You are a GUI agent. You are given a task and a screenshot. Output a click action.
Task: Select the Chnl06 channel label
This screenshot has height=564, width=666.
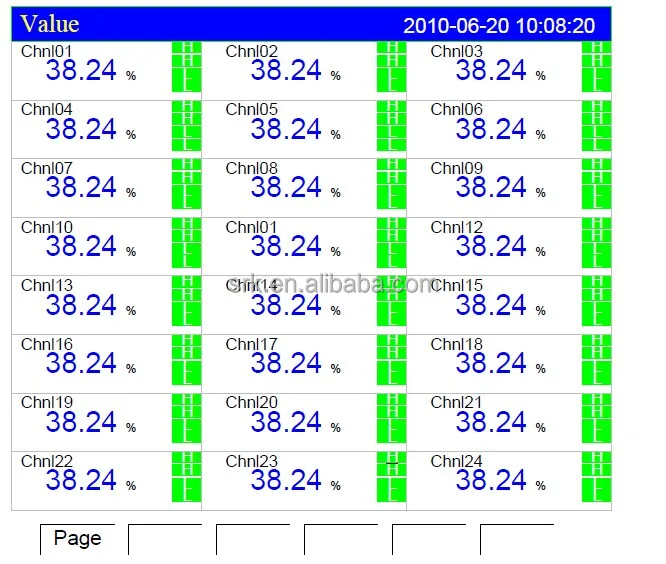457,110
